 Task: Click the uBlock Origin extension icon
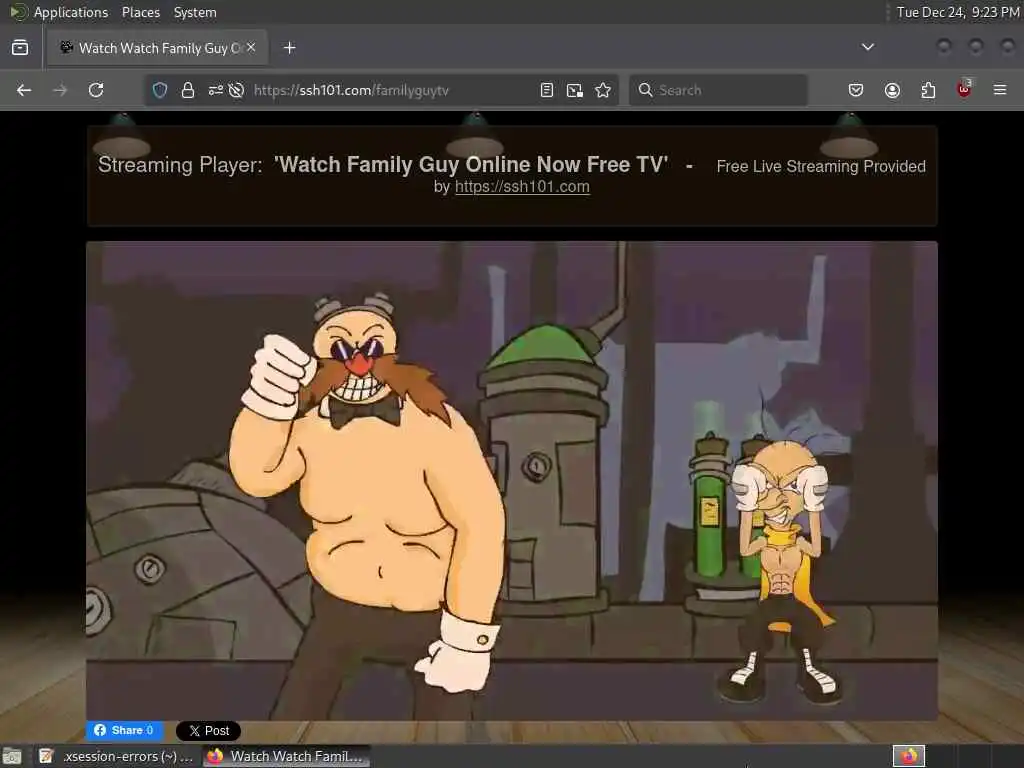964,89
